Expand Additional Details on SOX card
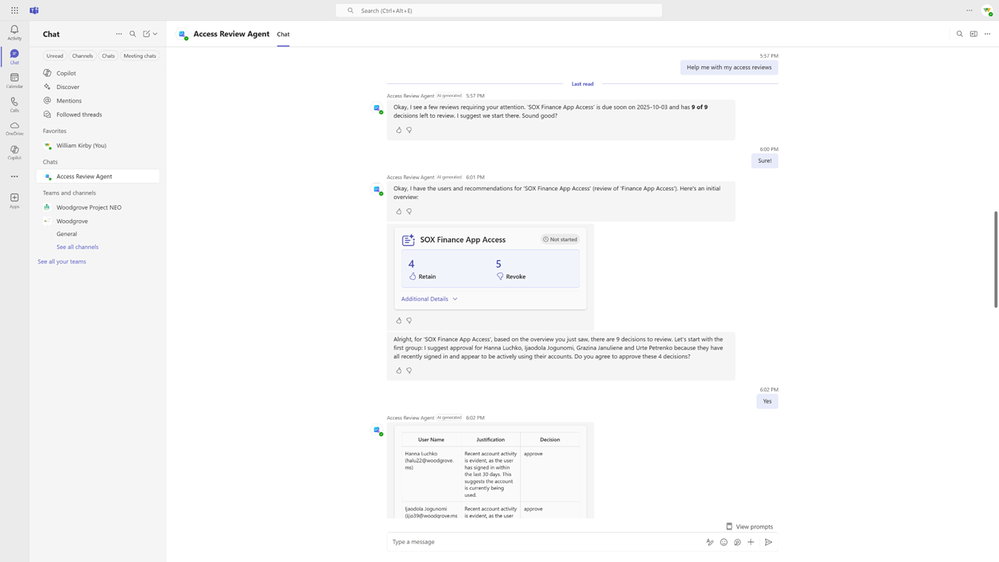Screen dimensions: 999x562 click(429, 299)
